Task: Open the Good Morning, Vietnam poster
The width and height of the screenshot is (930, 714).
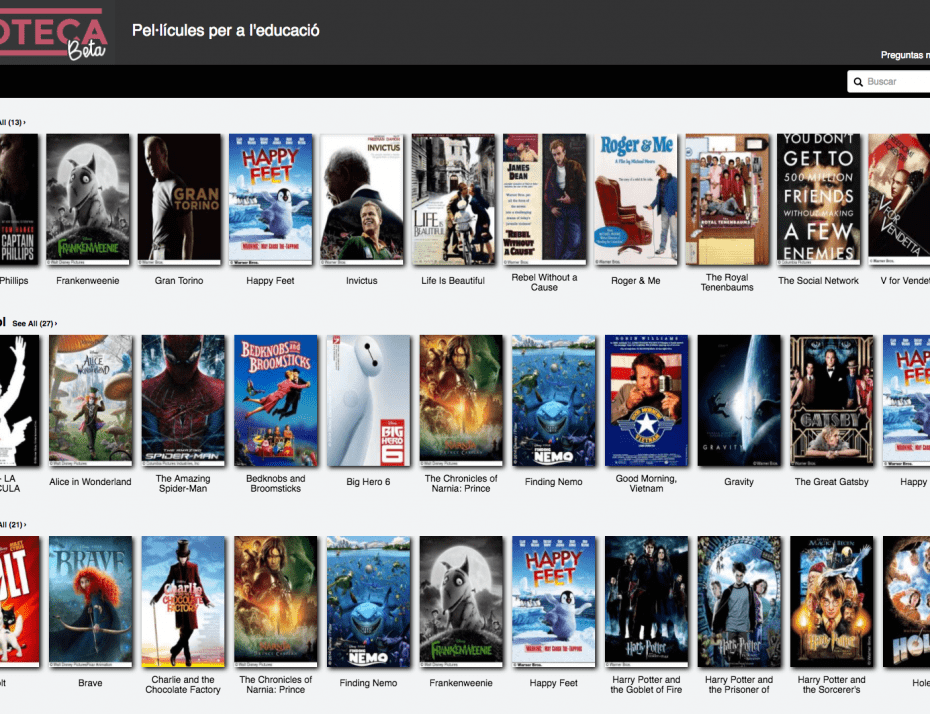Action: (x=646, y=400)
